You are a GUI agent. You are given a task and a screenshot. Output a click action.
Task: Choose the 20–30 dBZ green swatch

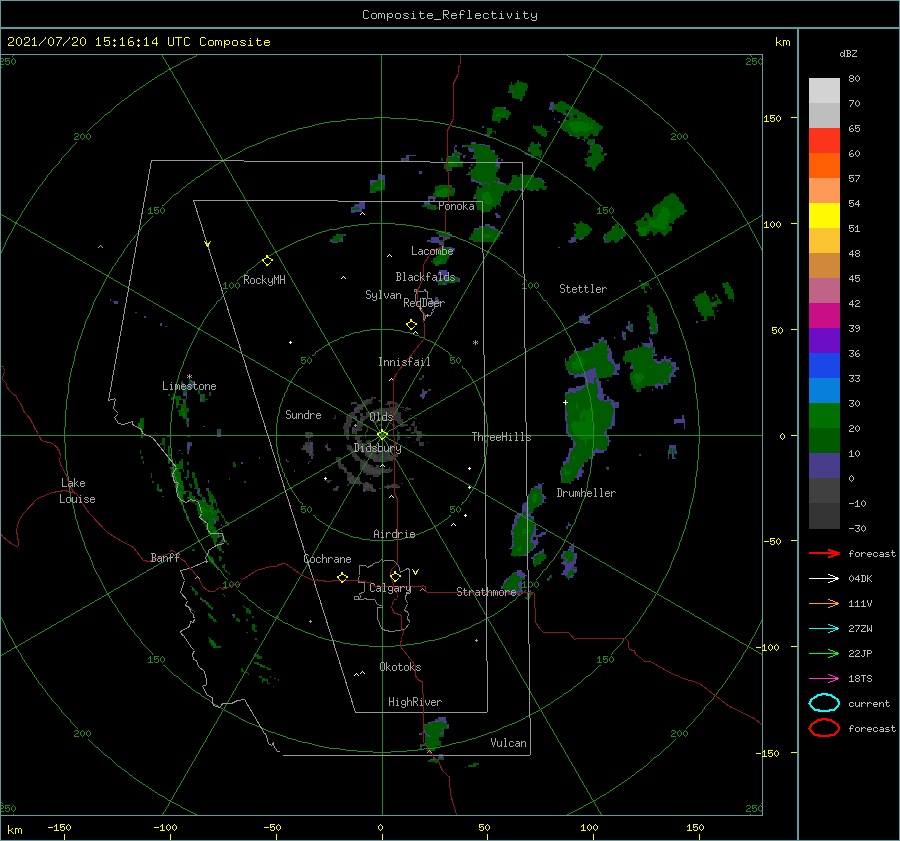[x=824, y=416]
